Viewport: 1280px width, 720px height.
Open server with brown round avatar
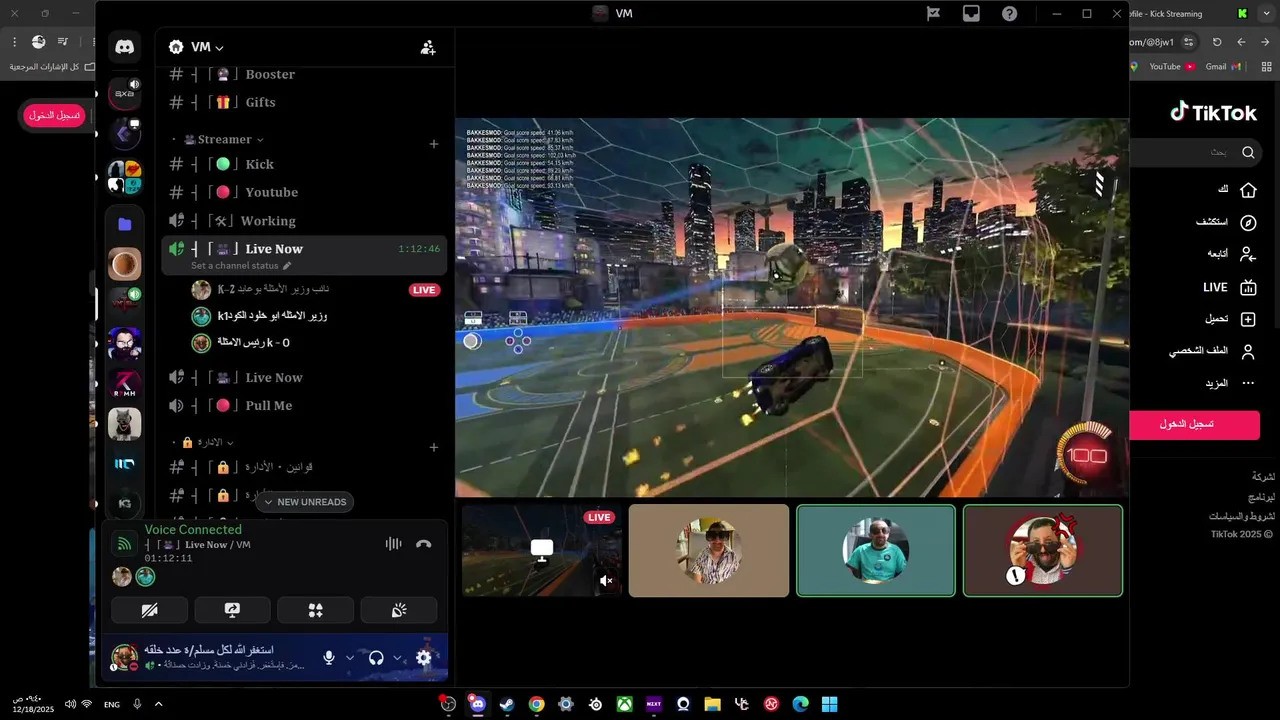pyautogui.click(x=125, y=264)
